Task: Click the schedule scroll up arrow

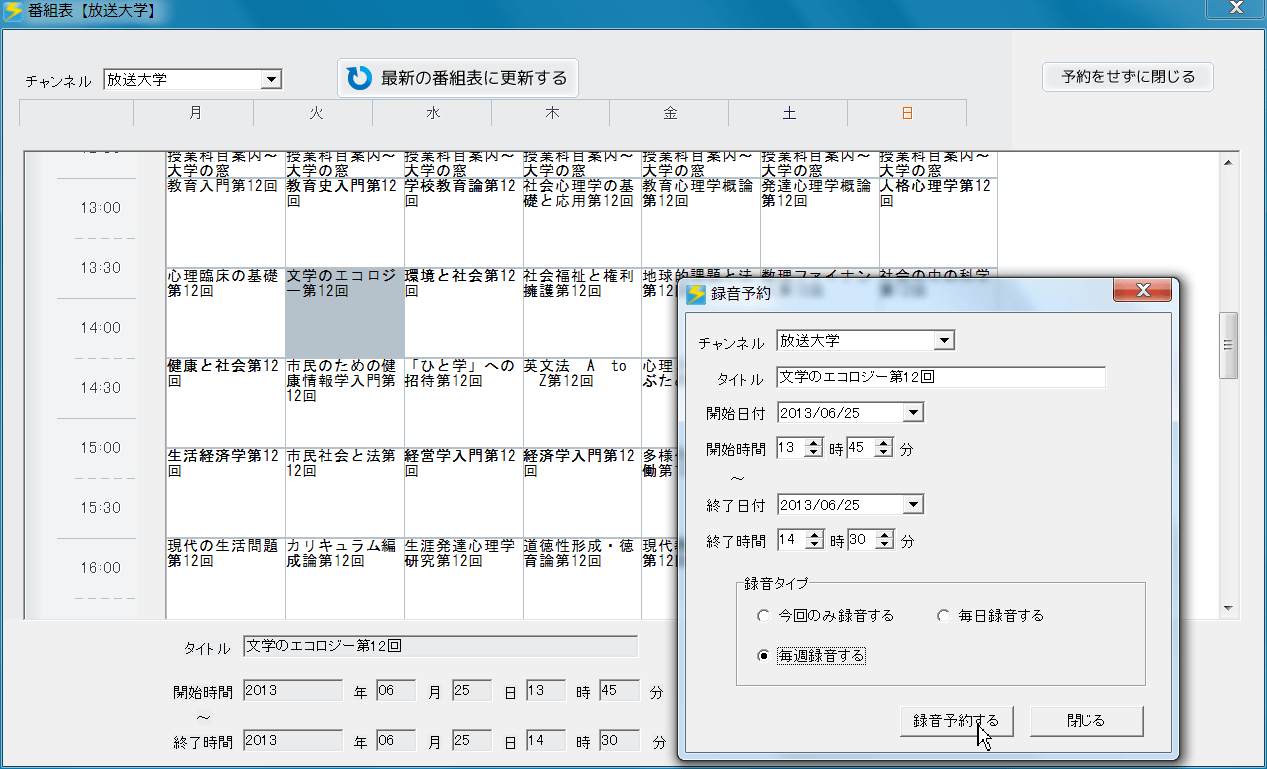Action: click(1229, 161)
